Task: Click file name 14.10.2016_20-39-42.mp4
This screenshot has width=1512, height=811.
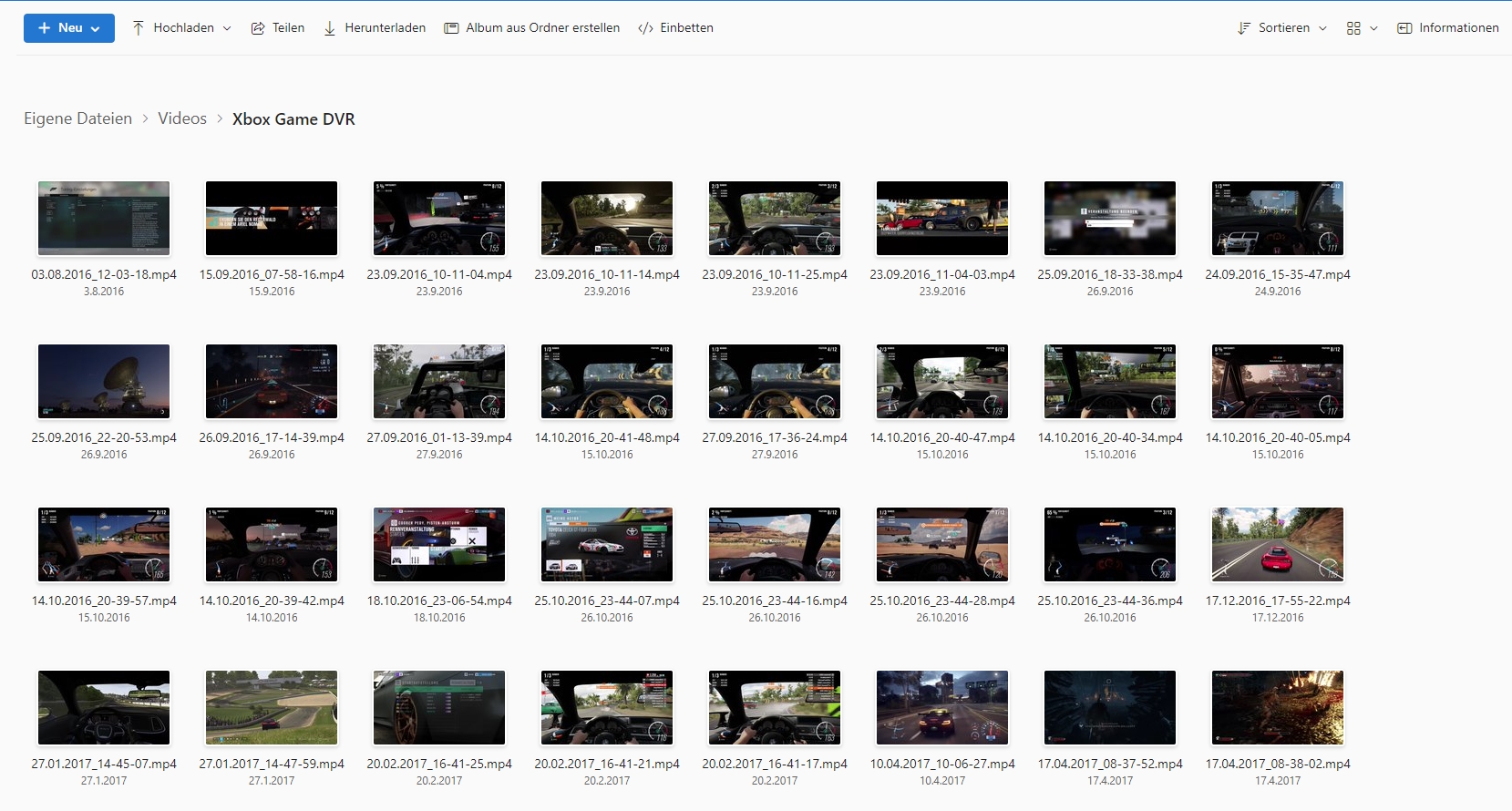Action: 272,601
